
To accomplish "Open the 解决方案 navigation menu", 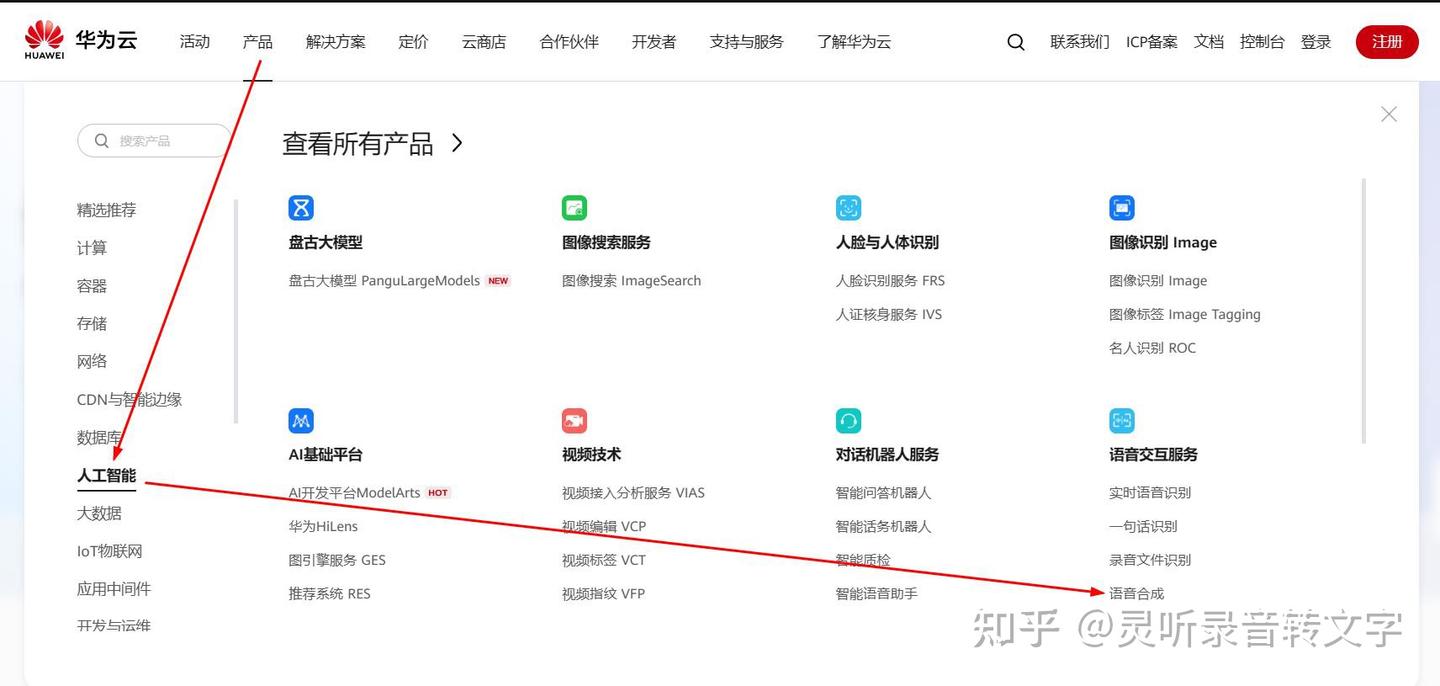I will click(336, 42).
